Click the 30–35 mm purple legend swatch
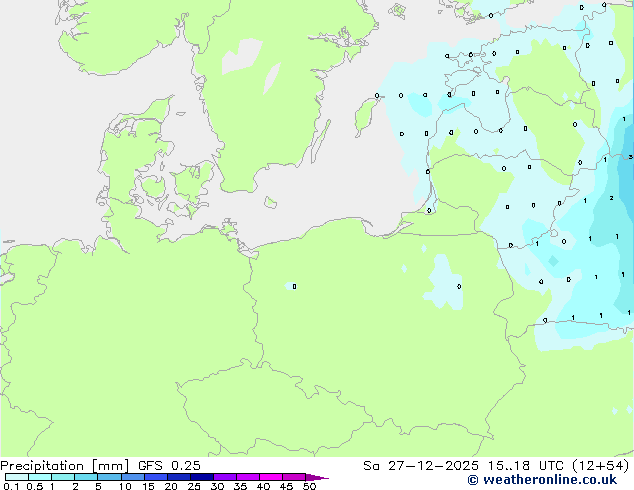Image resolution: width=634 pixels, height=490 pixels. tap(224, 477)
